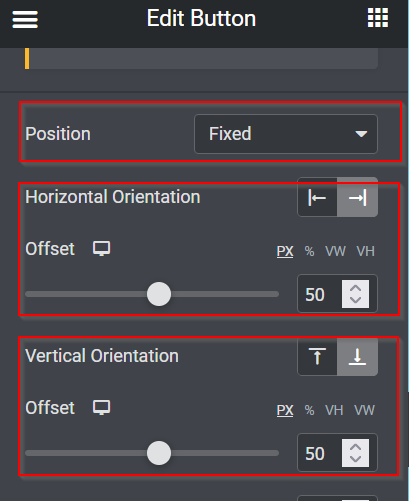
Task: Select % unit for horizontal offset
Action: (x=309, y=251)
